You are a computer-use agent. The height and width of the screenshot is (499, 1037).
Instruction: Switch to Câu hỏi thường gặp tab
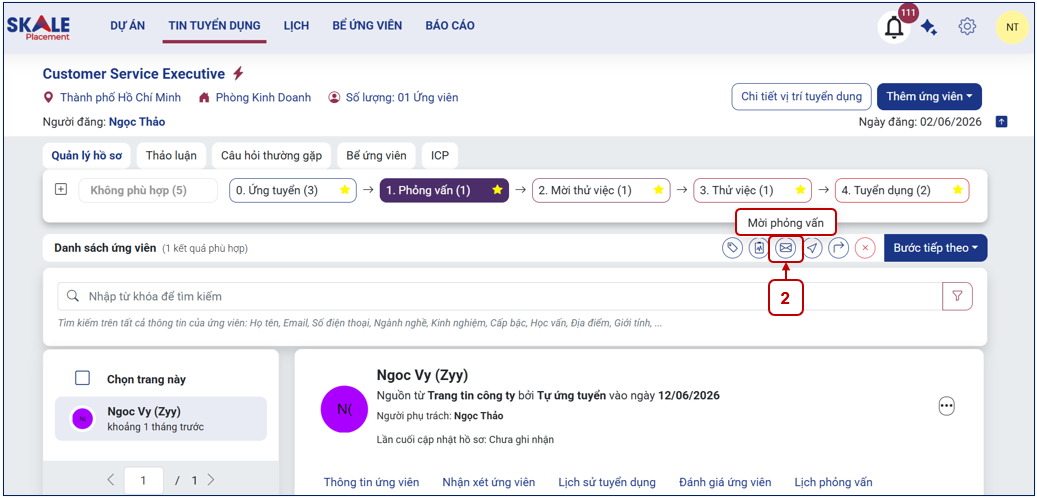point(271,156)
